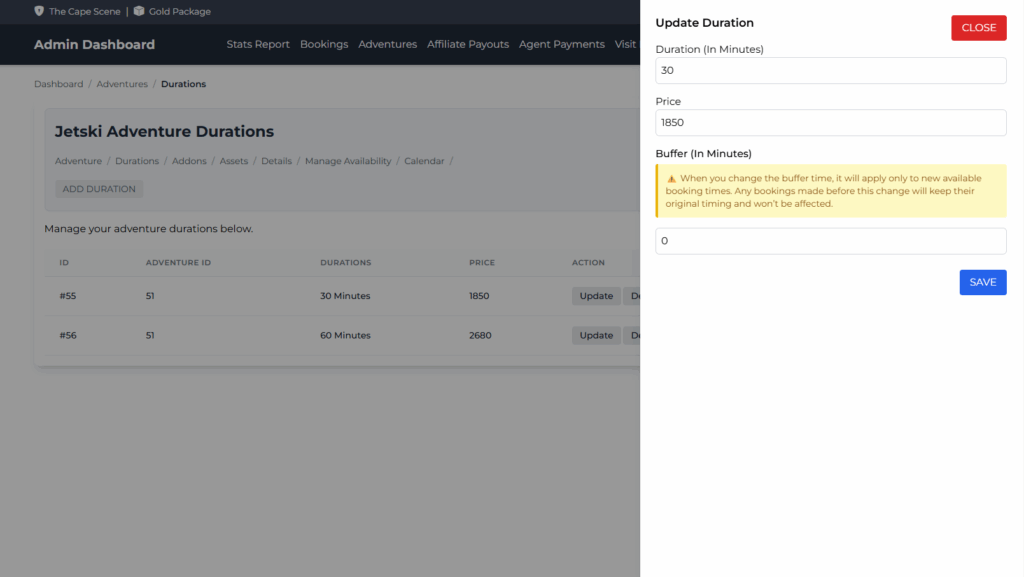The height and width of the screenshot is (577, 1024).
Task: Update the 60 Minutes duration row
Action: [596, 335]
